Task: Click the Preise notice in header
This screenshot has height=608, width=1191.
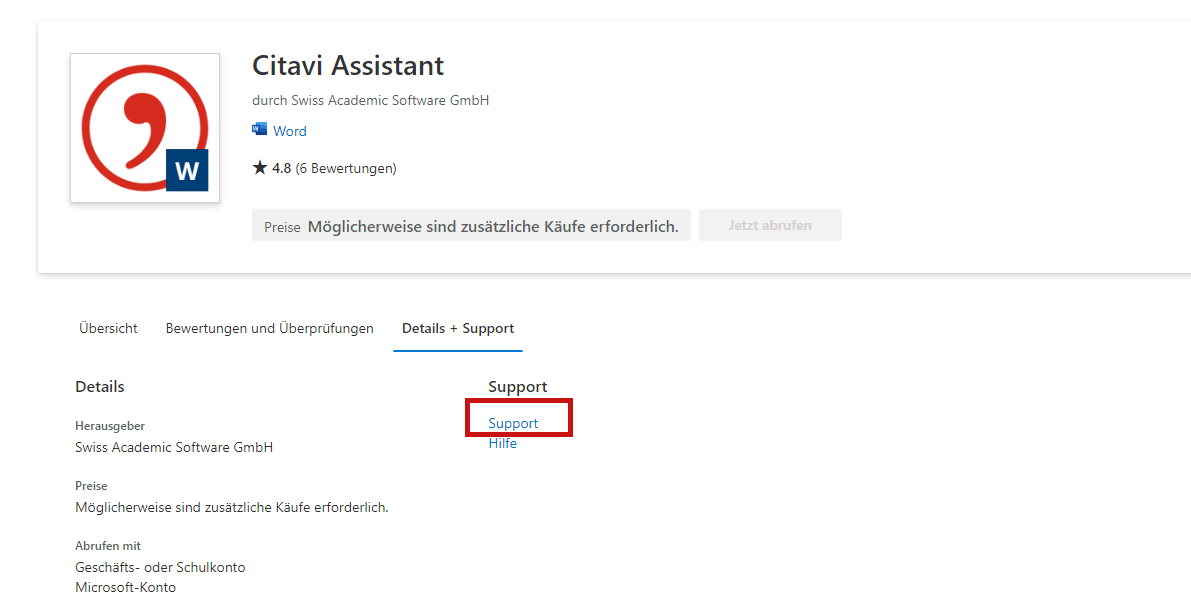Action: (x=471, y=226)
